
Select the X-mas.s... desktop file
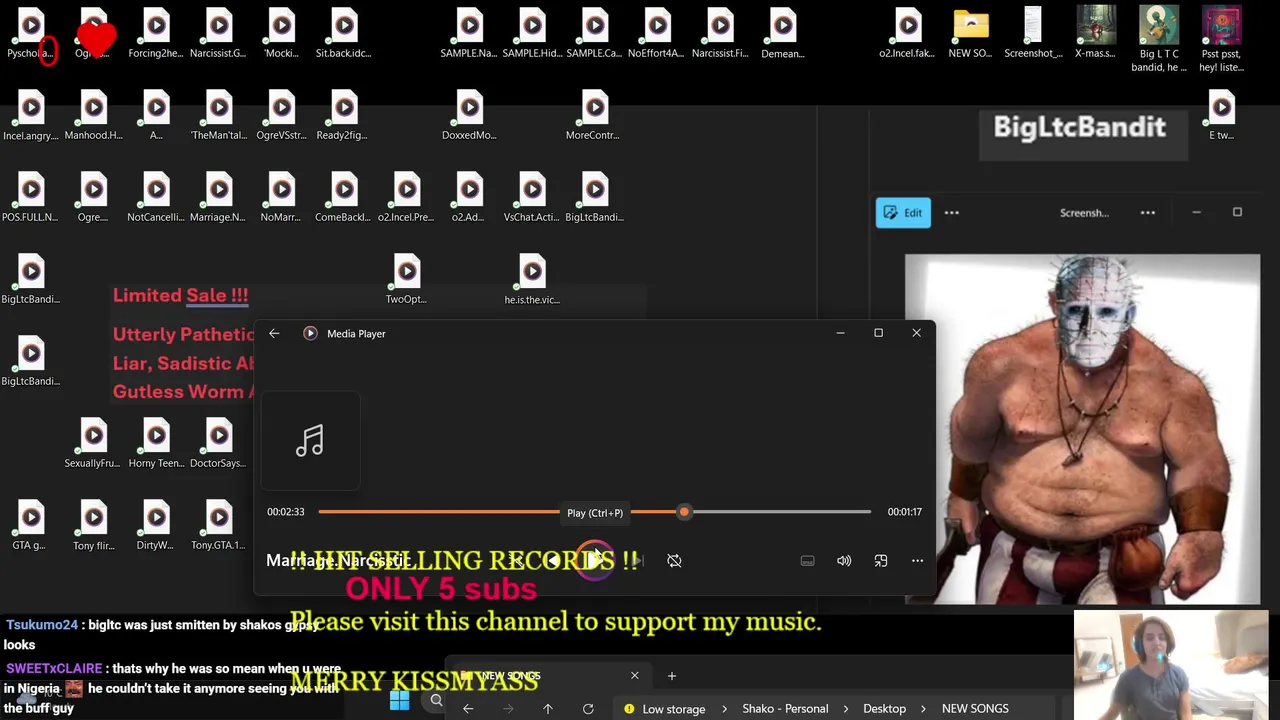click(1095, 33)
